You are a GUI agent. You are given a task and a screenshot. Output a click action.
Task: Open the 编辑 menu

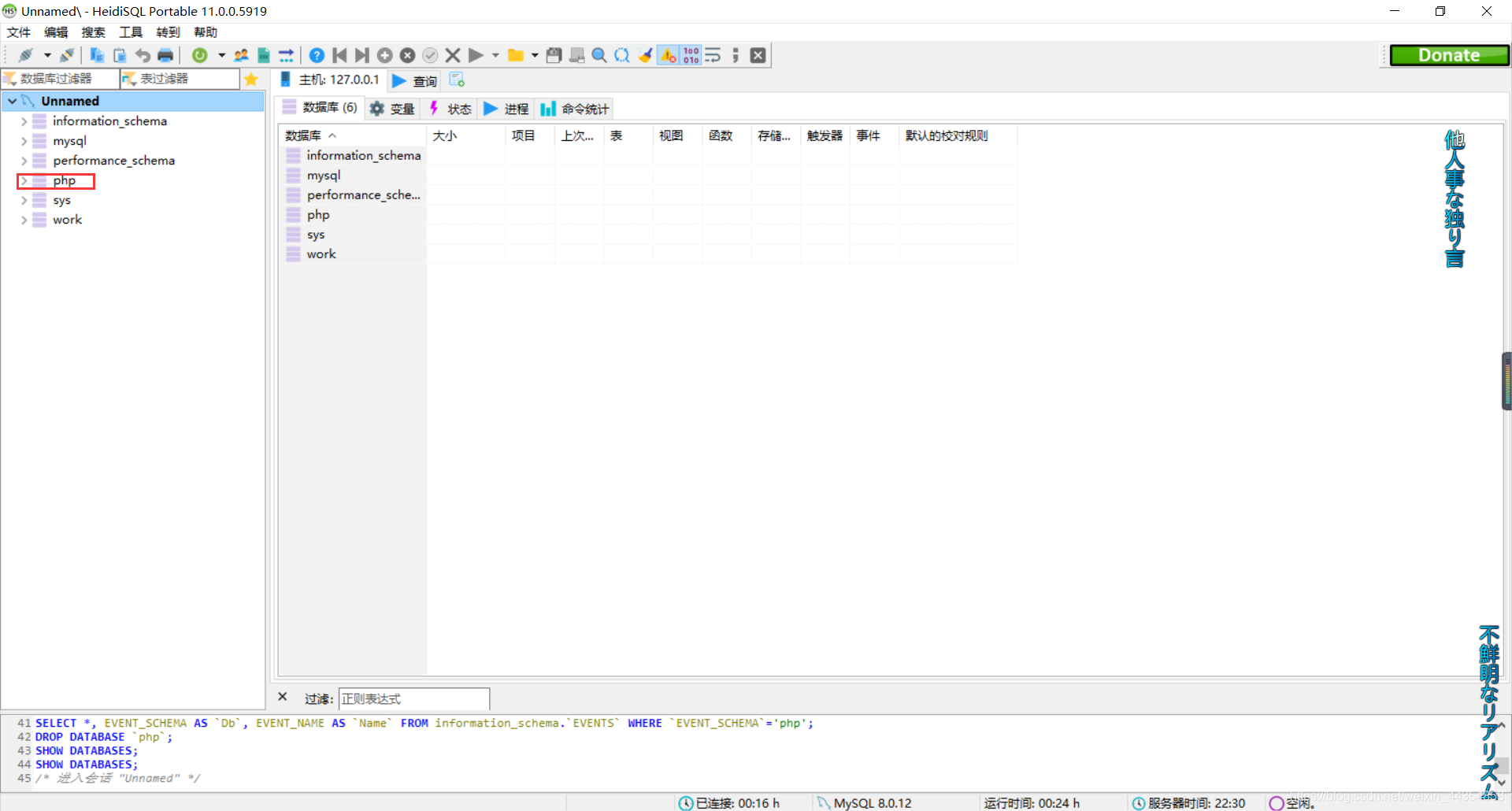[56, 32]
